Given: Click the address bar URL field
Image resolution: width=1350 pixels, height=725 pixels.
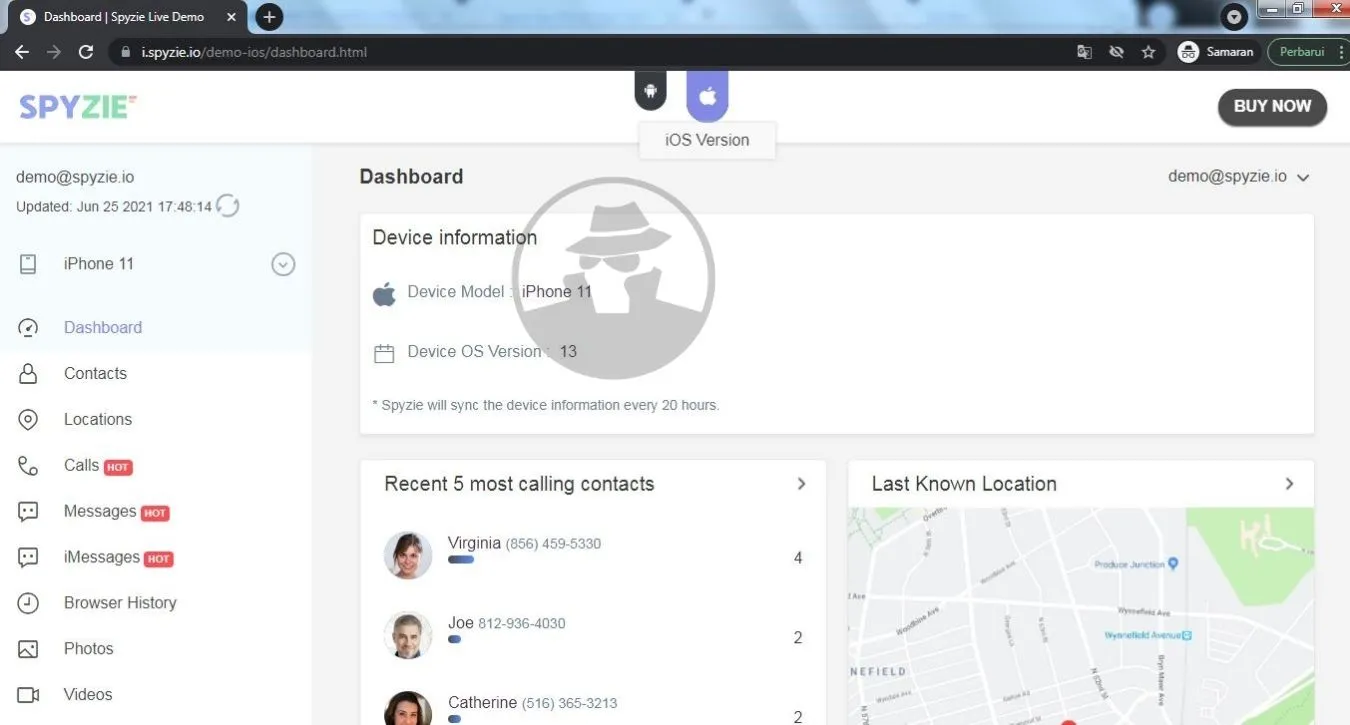Looking at the screenshot, I should point(590,52).
